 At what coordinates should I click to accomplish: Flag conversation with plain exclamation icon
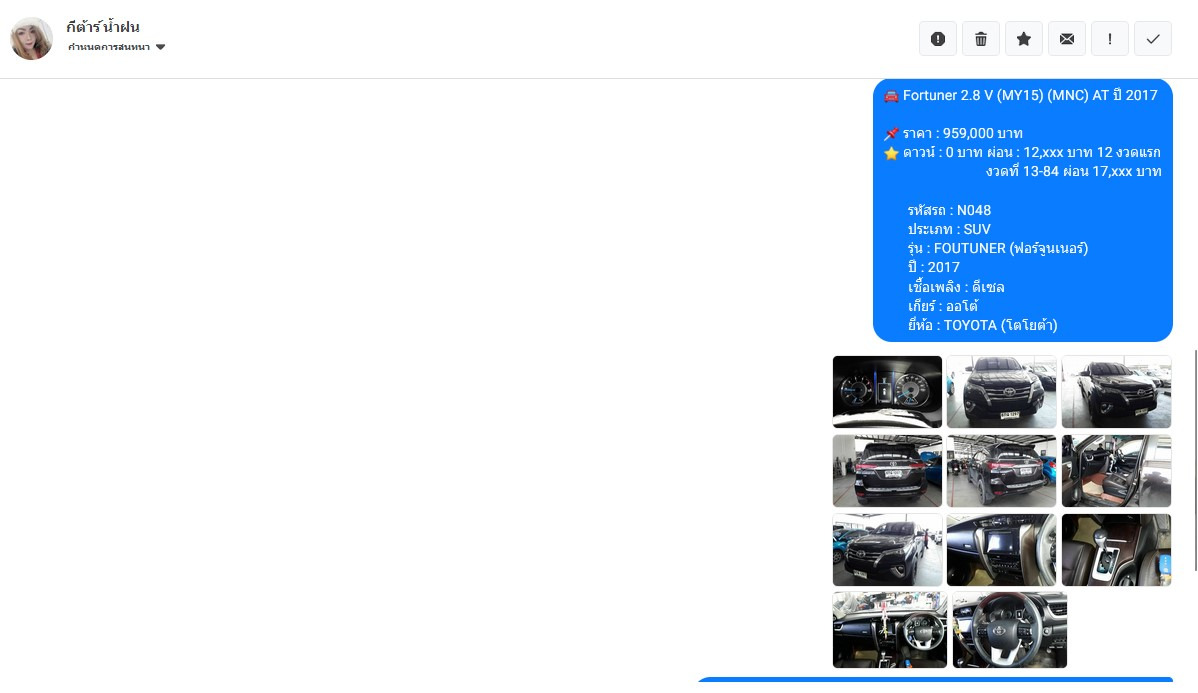click(1109, 39)
